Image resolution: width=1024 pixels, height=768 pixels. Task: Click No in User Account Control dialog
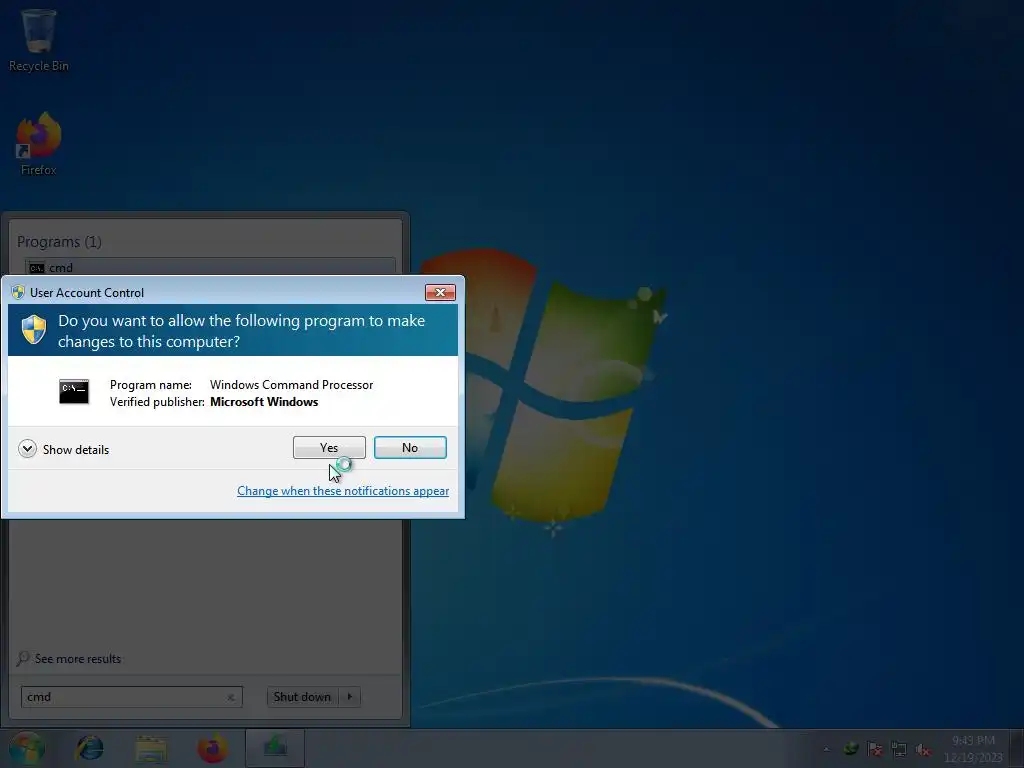[x=410, y=447]
